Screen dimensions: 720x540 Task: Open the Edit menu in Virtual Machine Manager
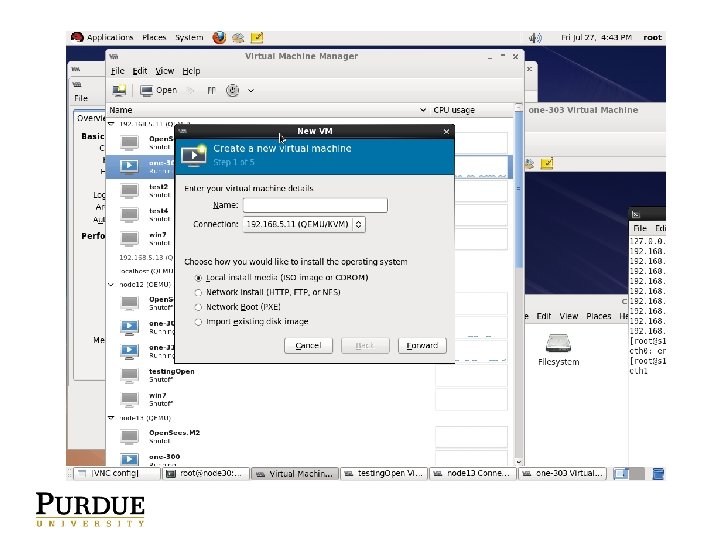[140, 71]
